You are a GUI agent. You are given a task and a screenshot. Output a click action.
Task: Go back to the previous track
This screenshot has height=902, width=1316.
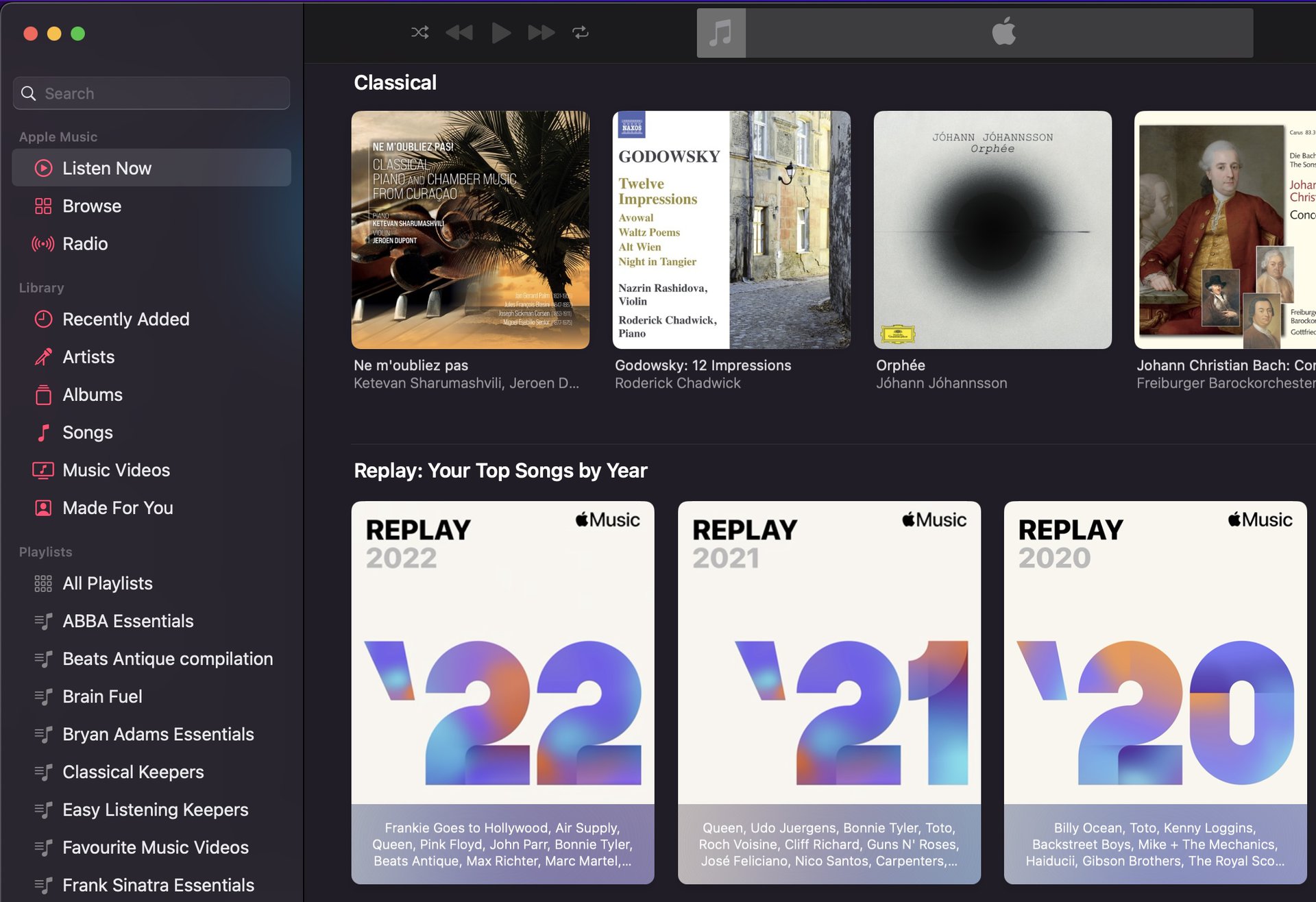click(x=459, y=32)
